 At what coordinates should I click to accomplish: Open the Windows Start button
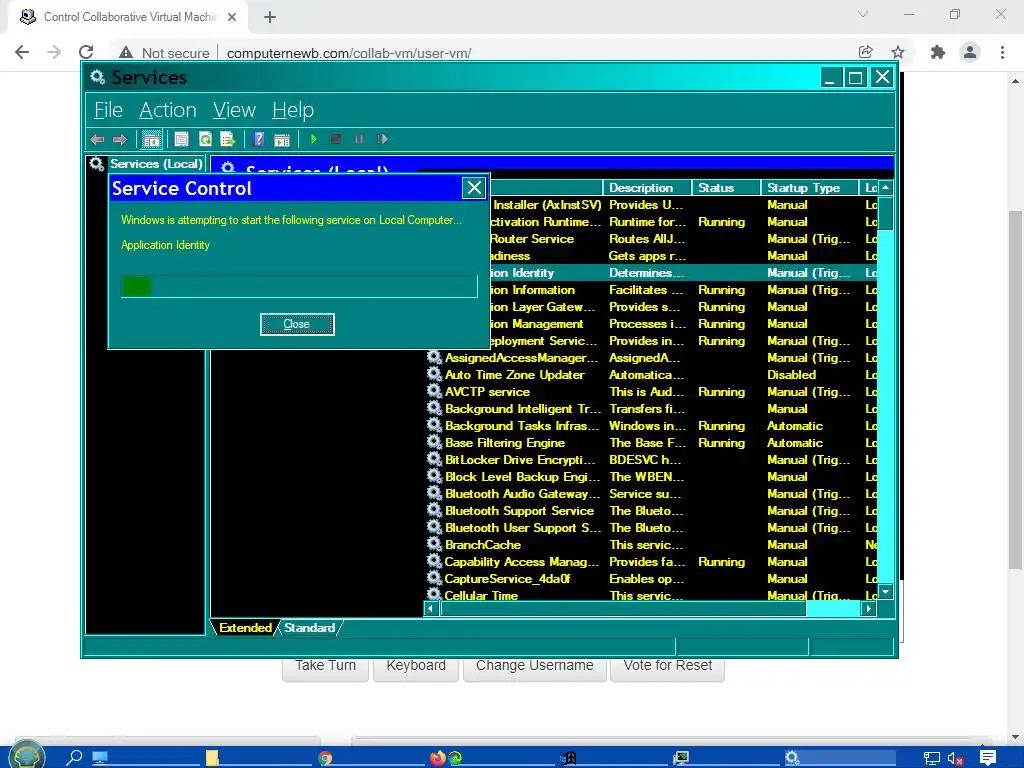(26, 756)
